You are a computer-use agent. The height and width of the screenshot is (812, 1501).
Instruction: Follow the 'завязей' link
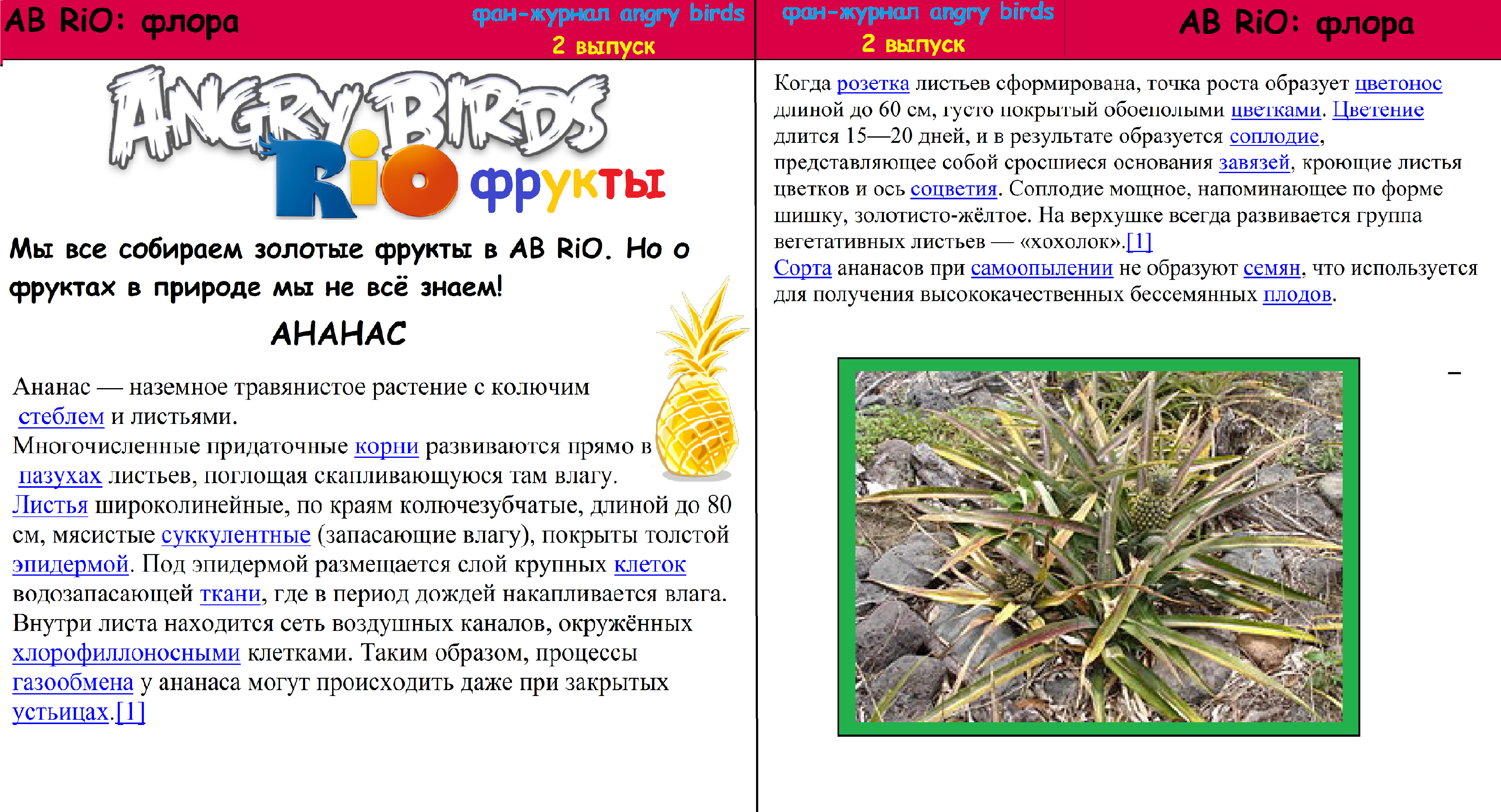click(1254, 163)
